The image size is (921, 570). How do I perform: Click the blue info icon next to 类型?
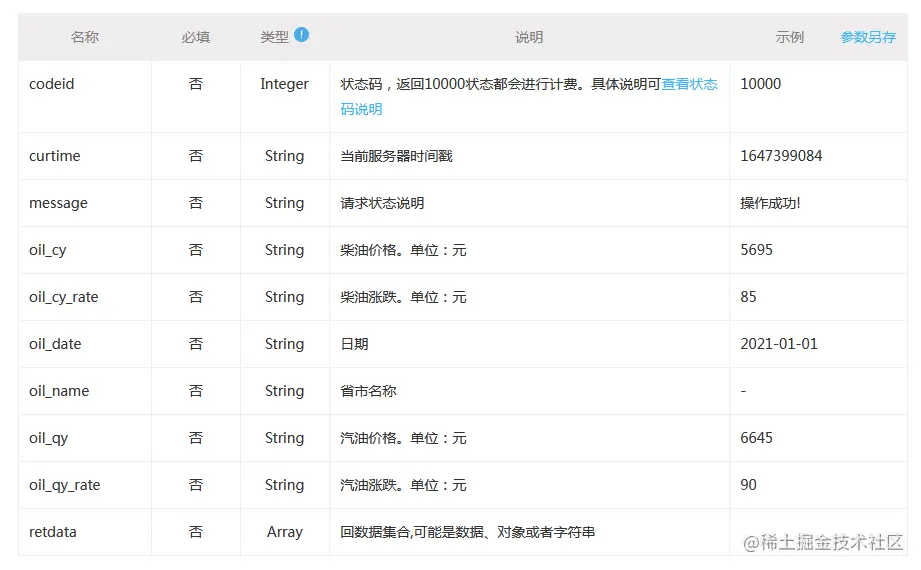(301, 35)
